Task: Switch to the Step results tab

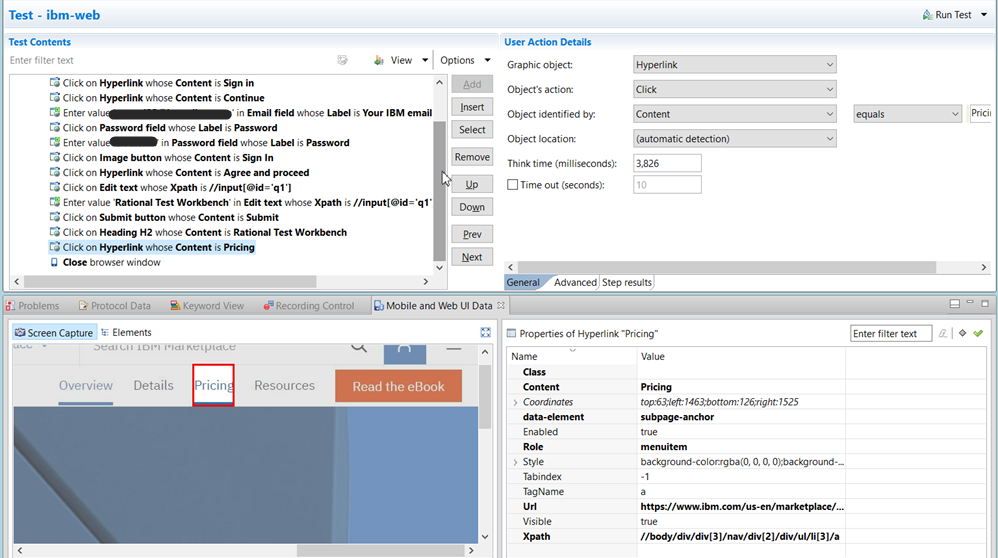Action: point(627,282)
